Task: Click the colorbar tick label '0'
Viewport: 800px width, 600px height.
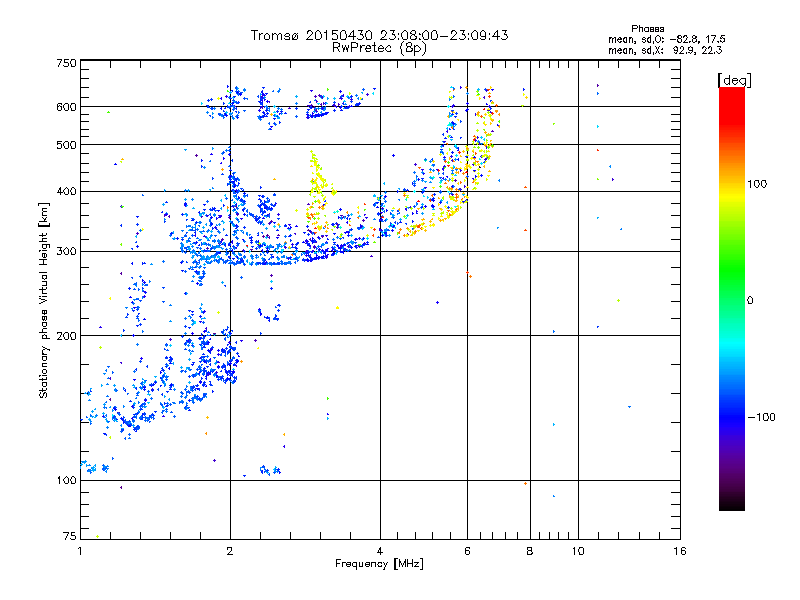Action: [x=750, y=301]
